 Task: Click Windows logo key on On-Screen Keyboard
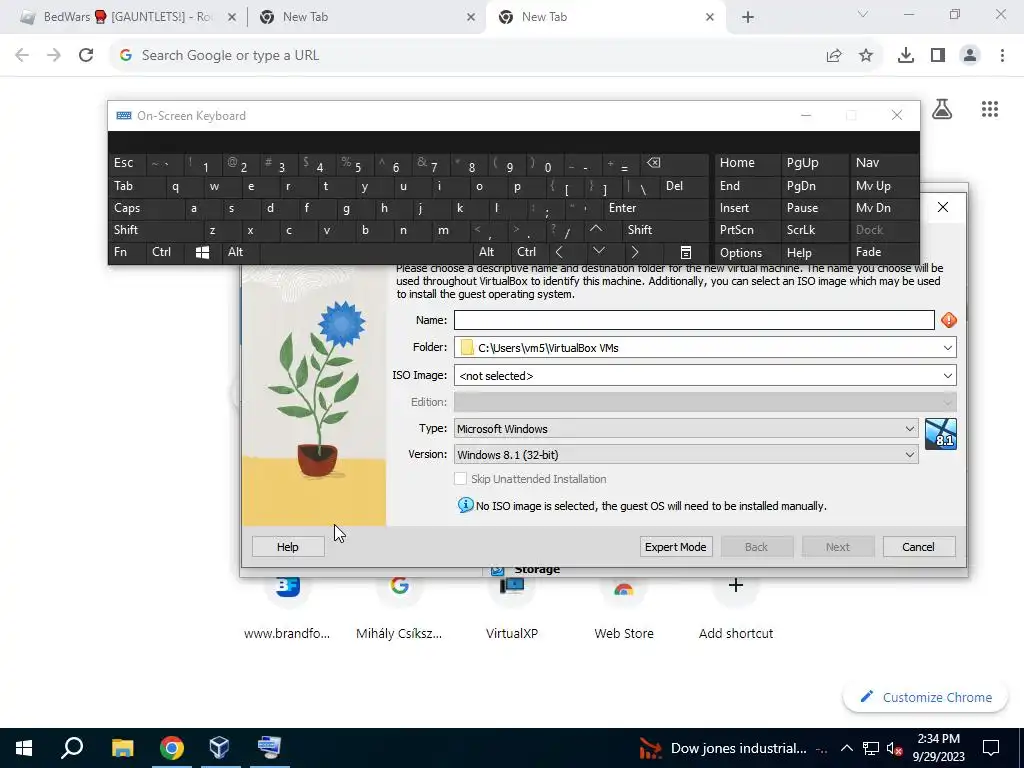tap(203, 252)
